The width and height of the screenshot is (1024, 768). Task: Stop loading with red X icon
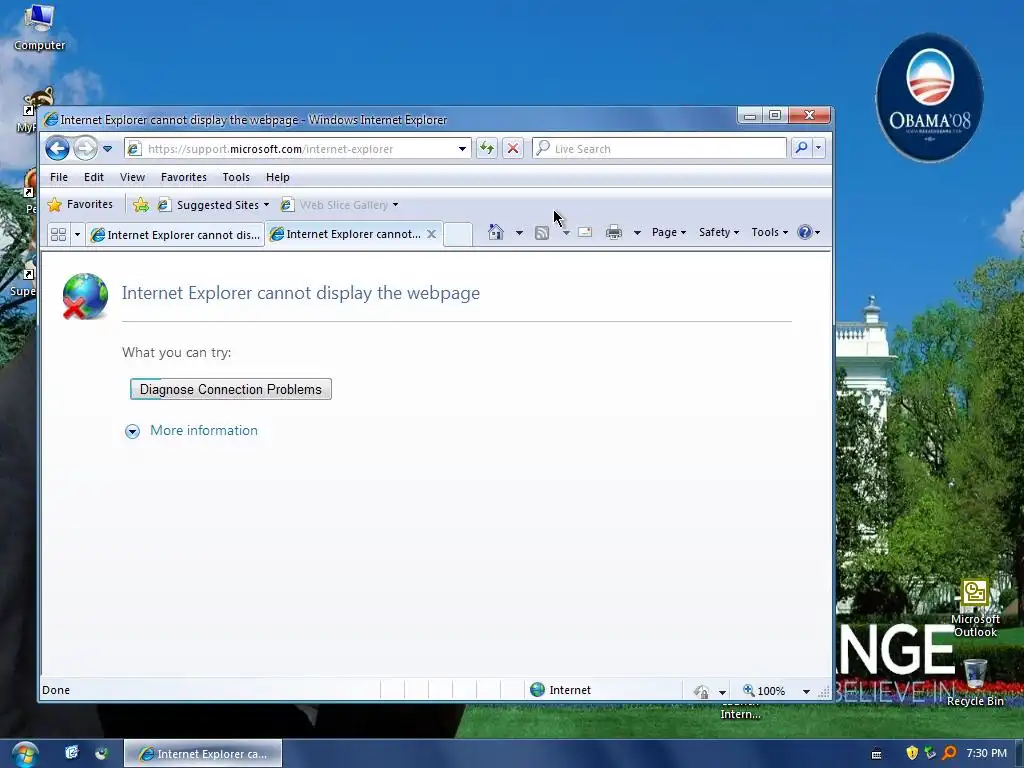[513, 148]
